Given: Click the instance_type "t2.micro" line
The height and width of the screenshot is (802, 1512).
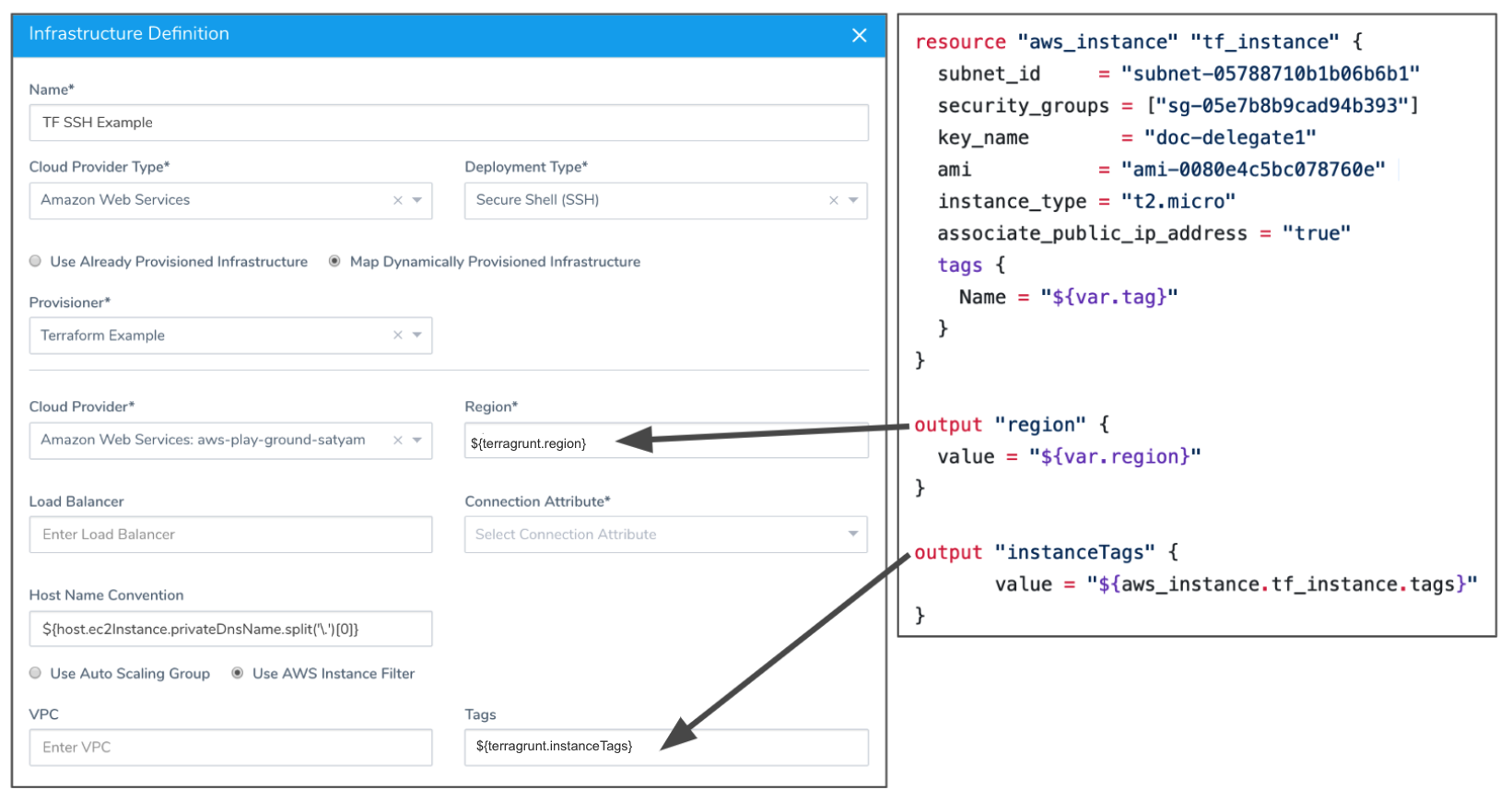Looking at the screenshot, I should (1086, 202).
